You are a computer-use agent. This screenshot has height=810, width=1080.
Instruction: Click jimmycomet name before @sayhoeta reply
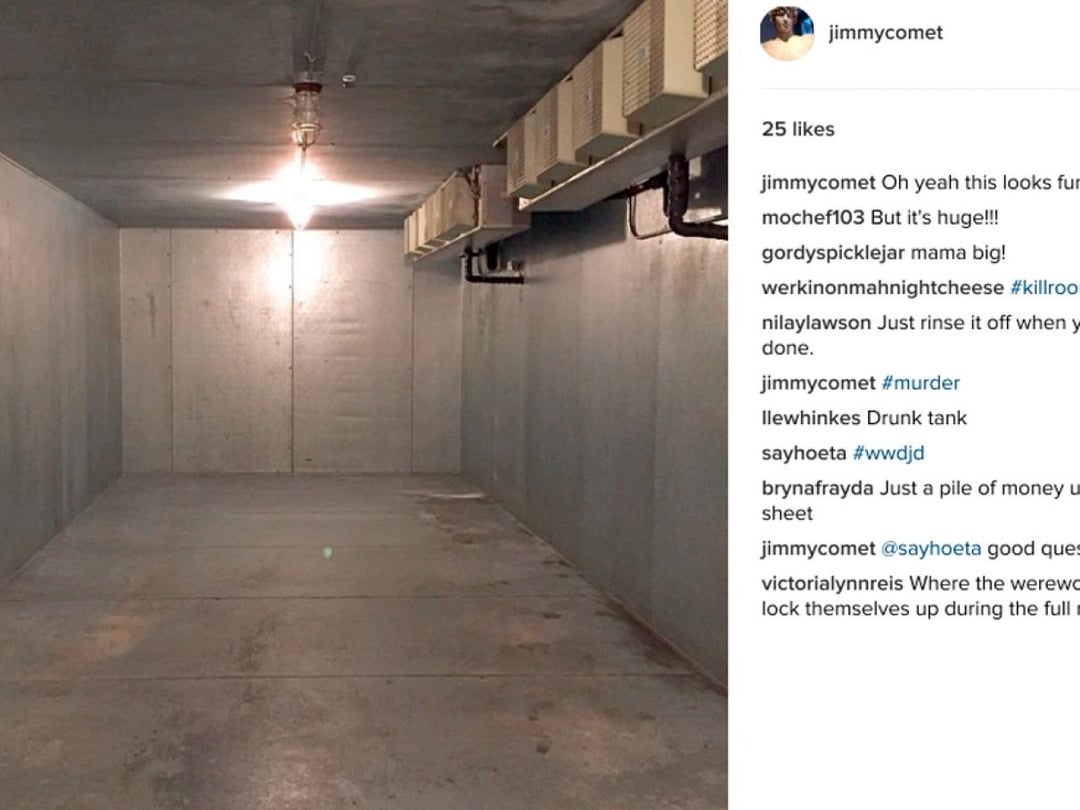coord(818,549)
